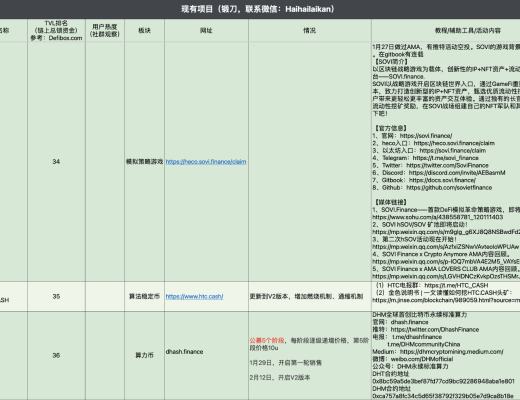Select the 【媒体链接】 heading line
Screen dimensions: 520x400
coord(390,202)
